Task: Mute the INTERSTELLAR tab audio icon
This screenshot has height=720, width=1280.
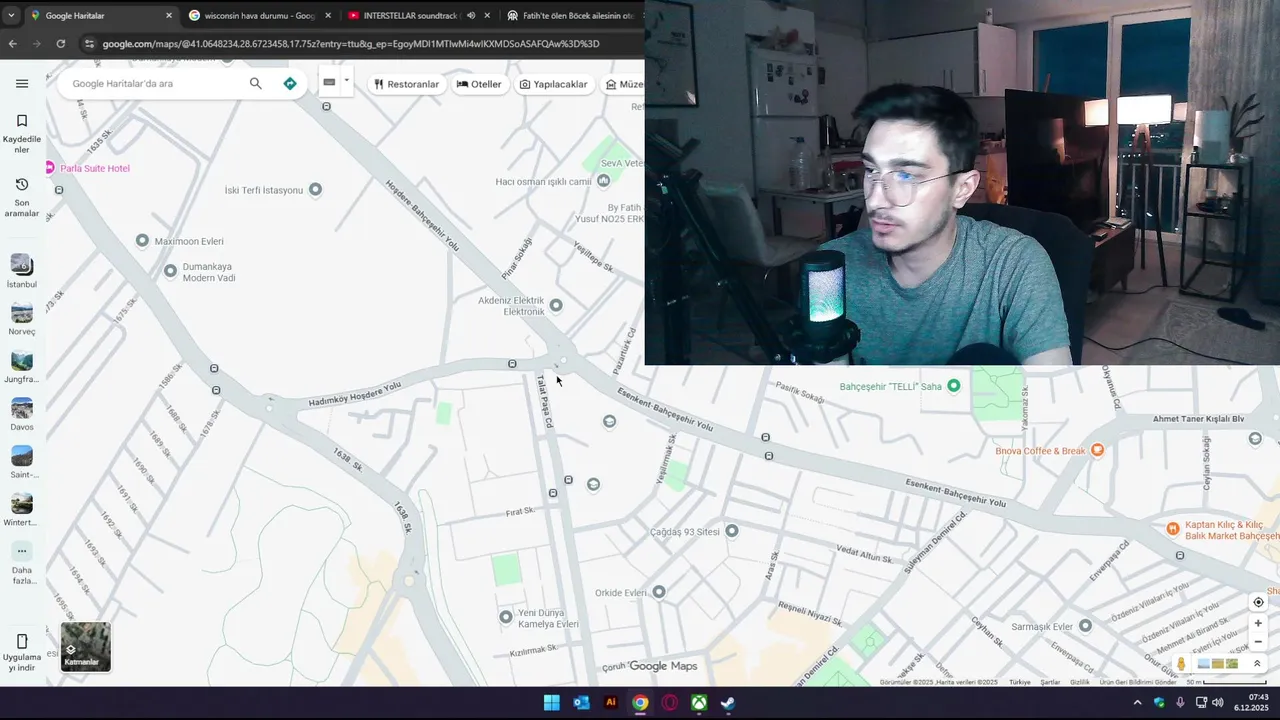Action: point(471,15)
